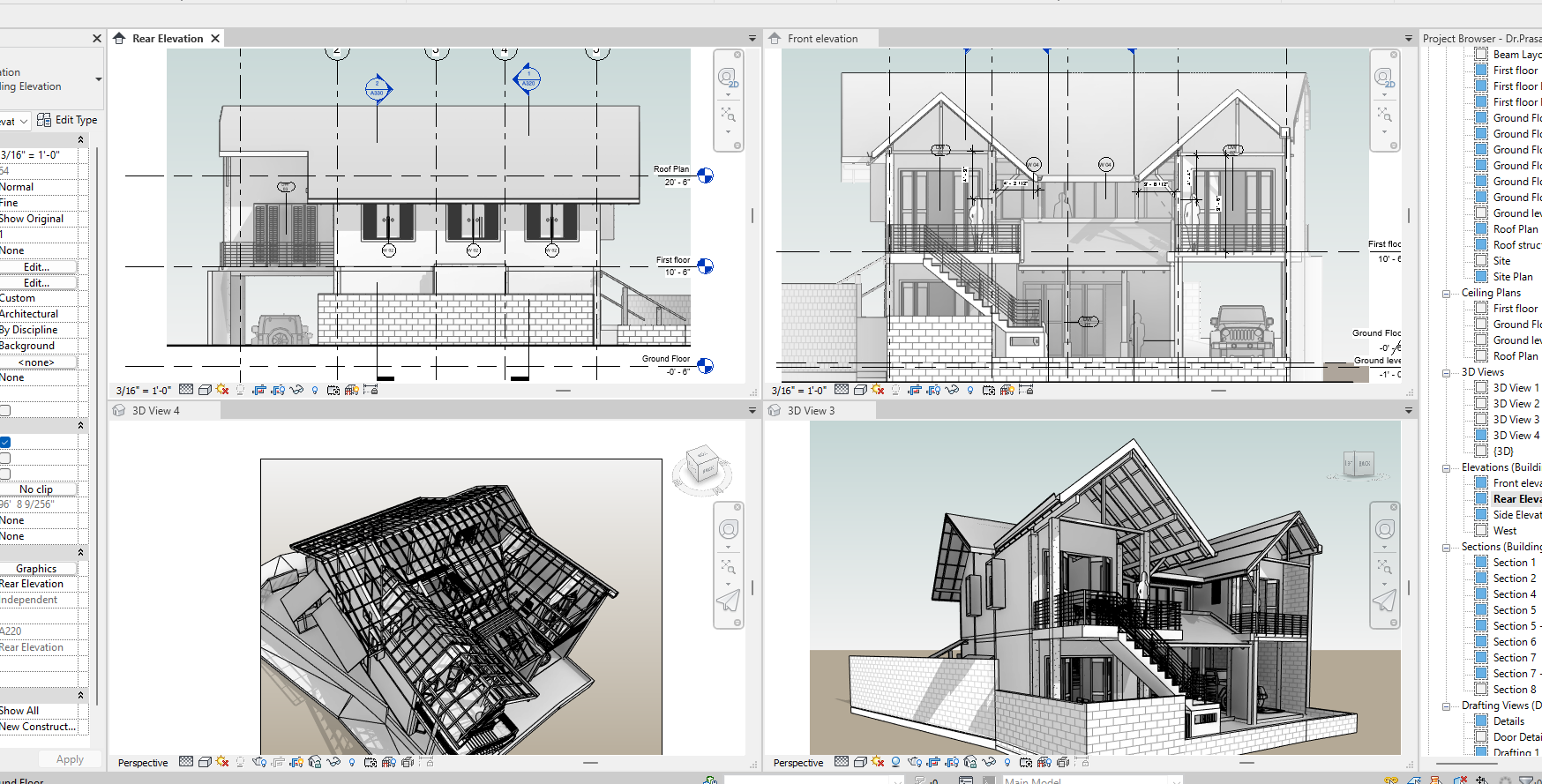Toggle Crop View icon in Rear Elevation view
Viewport: 1542px width, 784px height.
259,390
